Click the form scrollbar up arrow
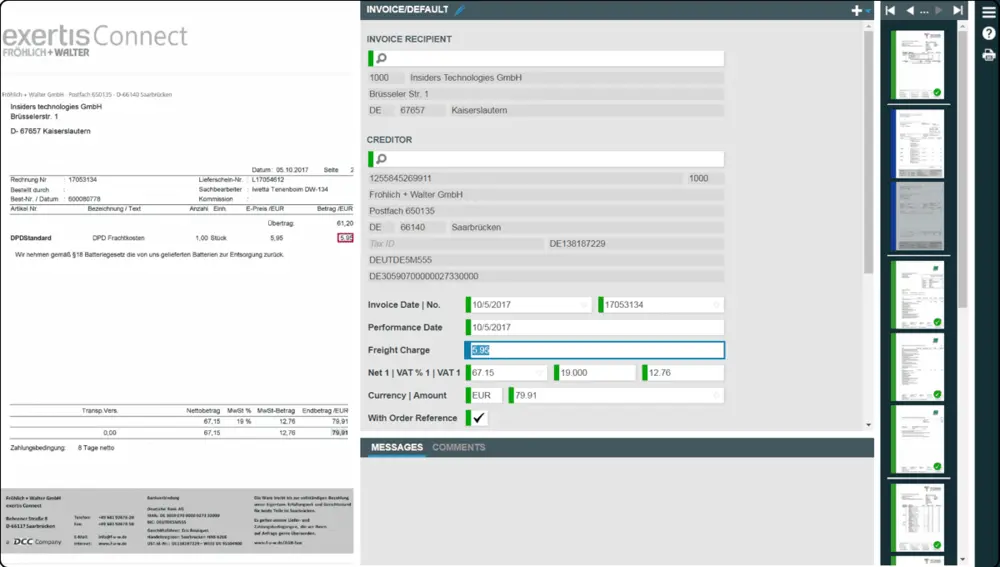The width and height of the screenshot is (1000, 567). [x=868, y=26]
